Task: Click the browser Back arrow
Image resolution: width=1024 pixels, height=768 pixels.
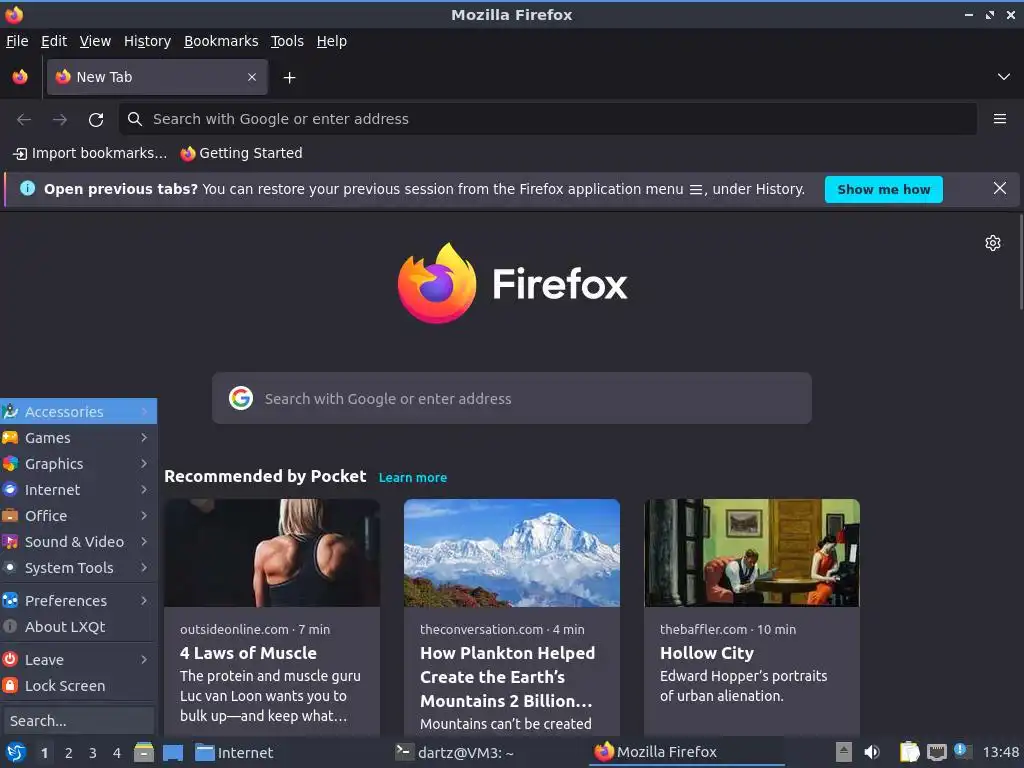Action: pos(24,120)
